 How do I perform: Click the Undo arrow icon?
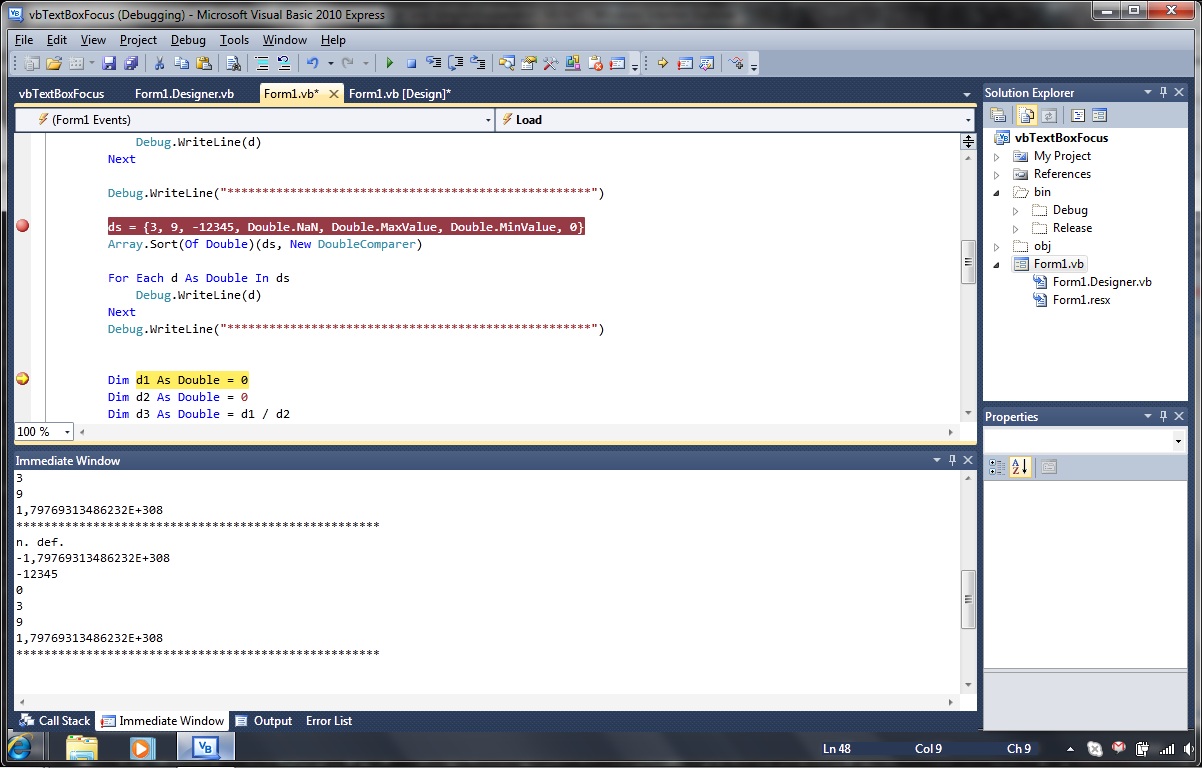pyautogui.click(x=313, y=63)
